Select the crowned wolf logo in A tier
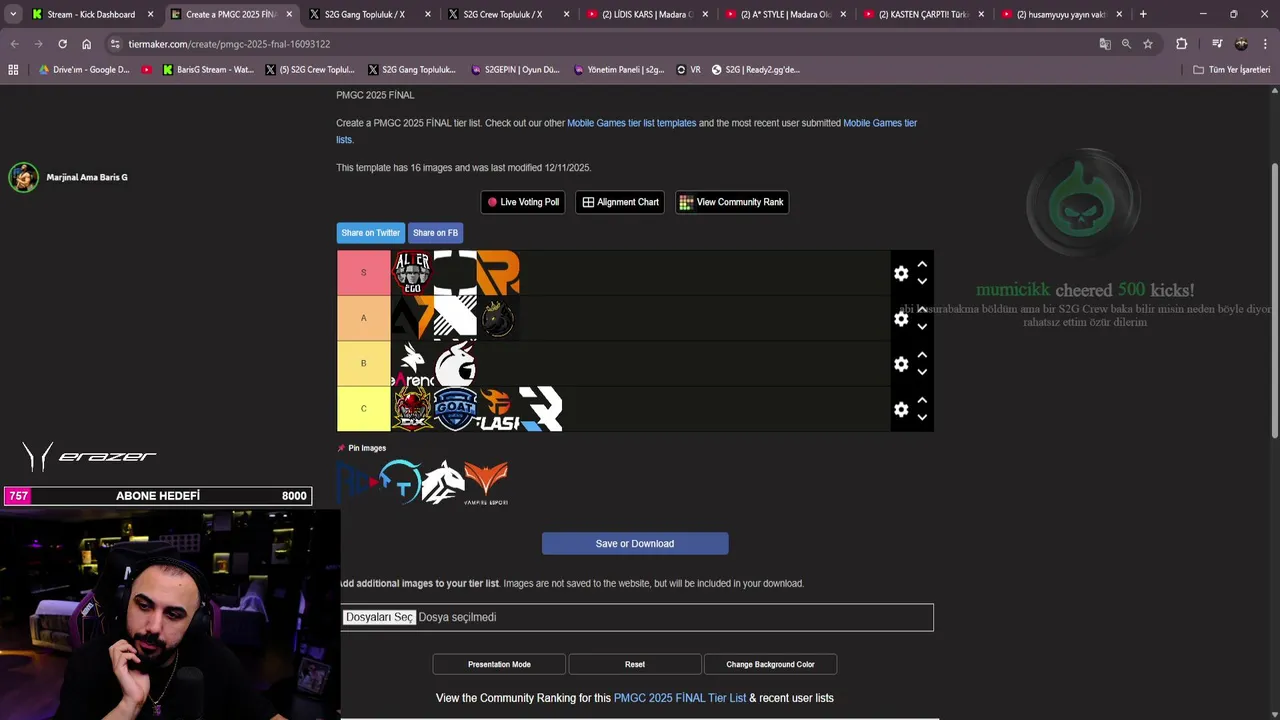The height and width of the screenshot is (720, 1280). 498,318
